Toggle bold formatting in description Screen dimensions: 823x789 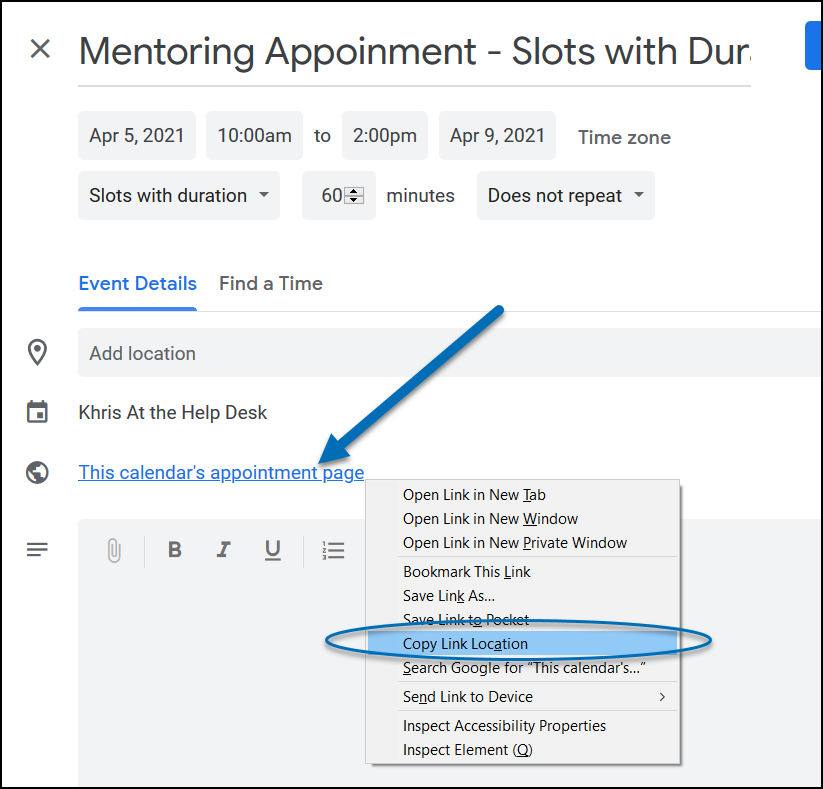coord(175,550)
